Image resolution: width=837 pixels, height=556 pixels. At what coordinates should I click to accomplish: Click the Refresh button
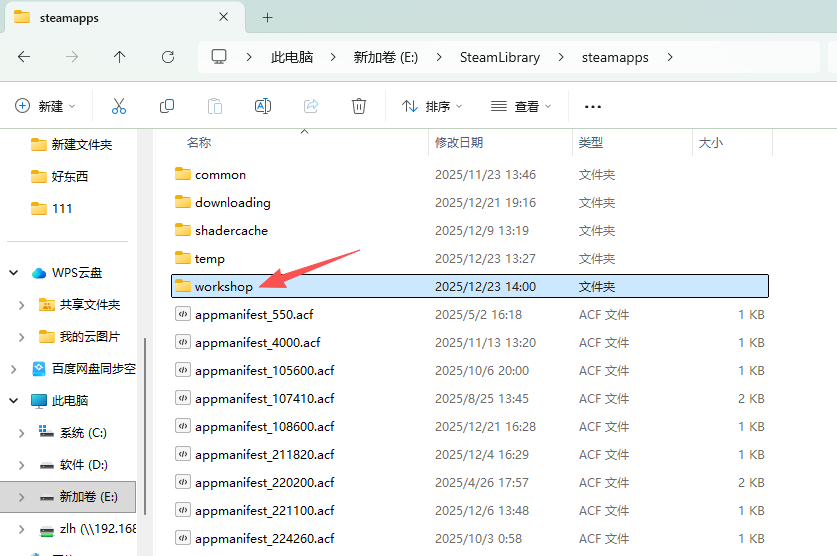pos(168,57)
